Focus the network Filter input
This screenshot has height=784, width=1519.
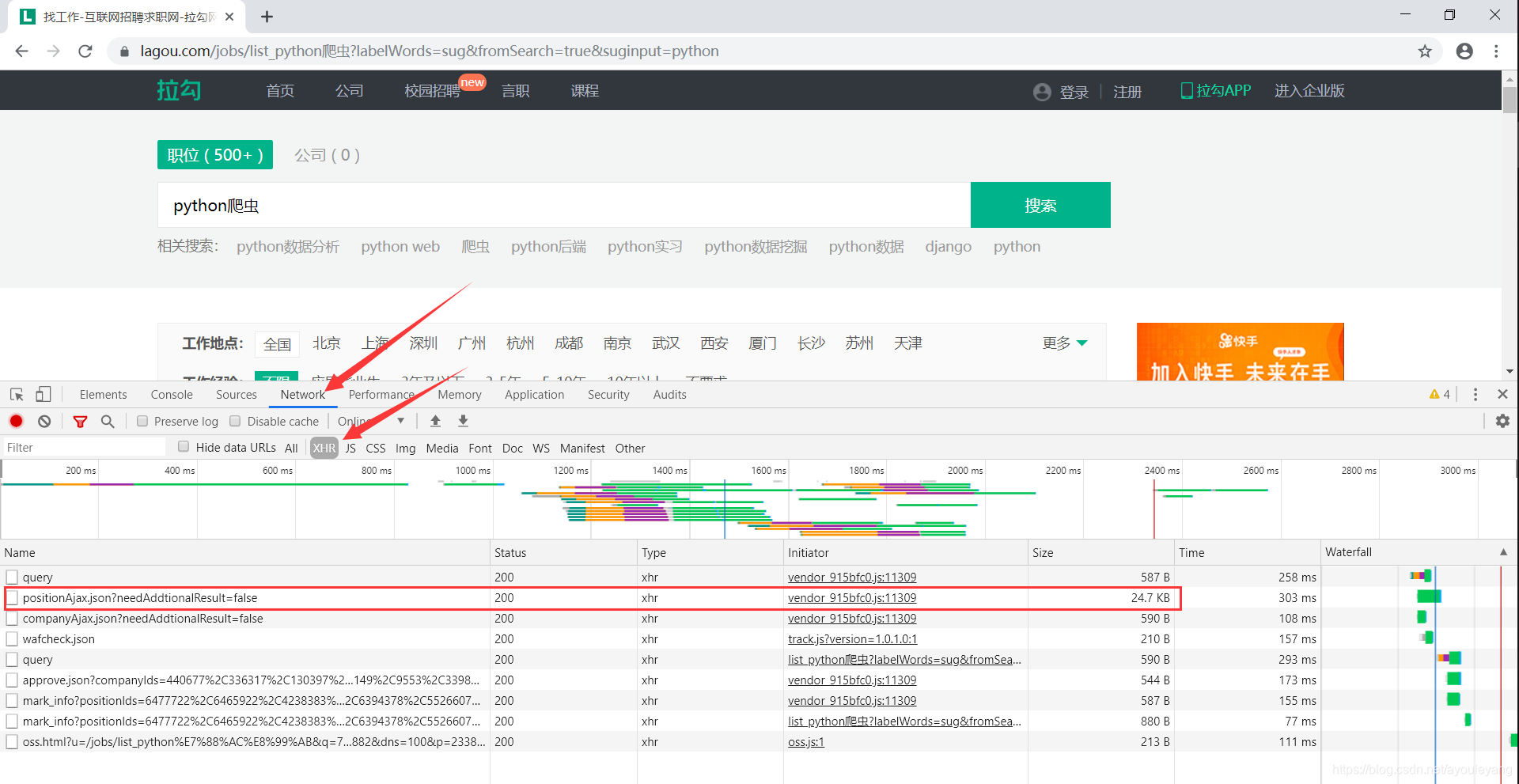[x=84, y=447]
